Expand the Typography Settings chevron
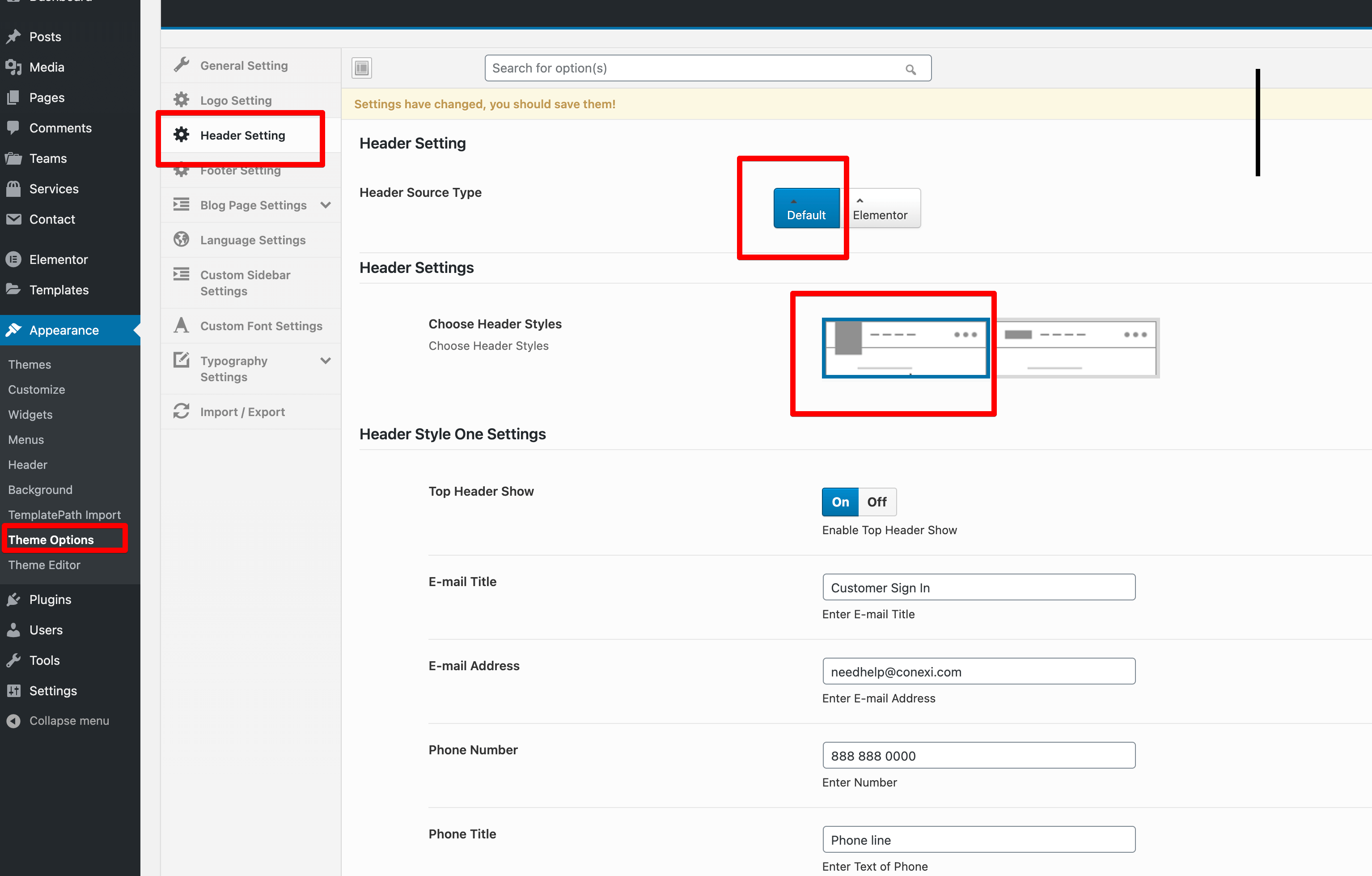The image size is (1372, 876). click(326, 360)
